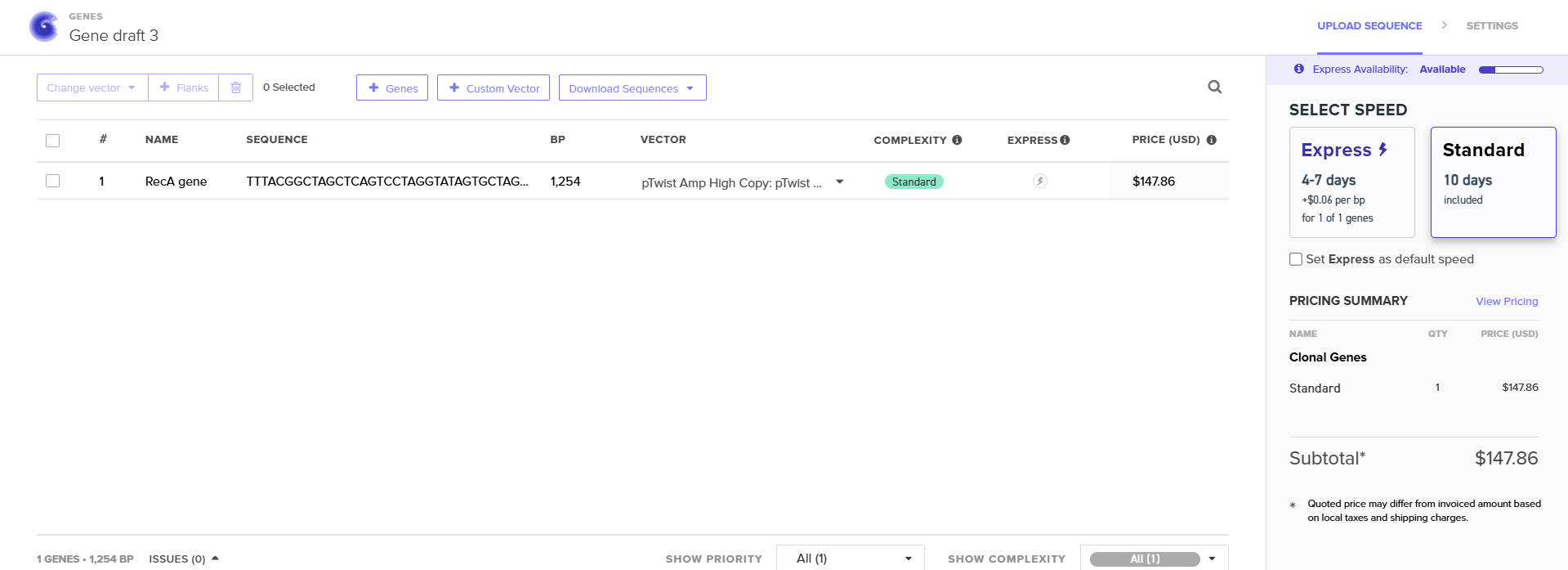This screenshot has width=1568, height=570.
Task: Click the Gene draft 3 title
Action: click(x=114, y=35)
